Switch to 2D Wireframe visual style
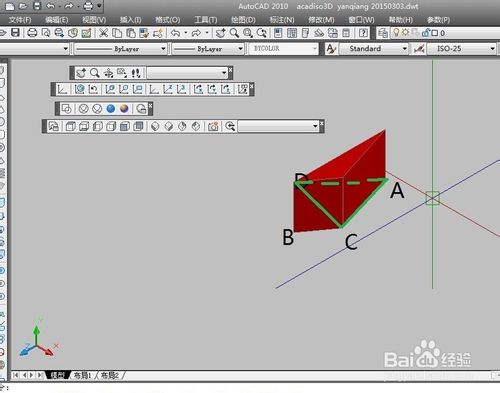 (x=67, y=109)
